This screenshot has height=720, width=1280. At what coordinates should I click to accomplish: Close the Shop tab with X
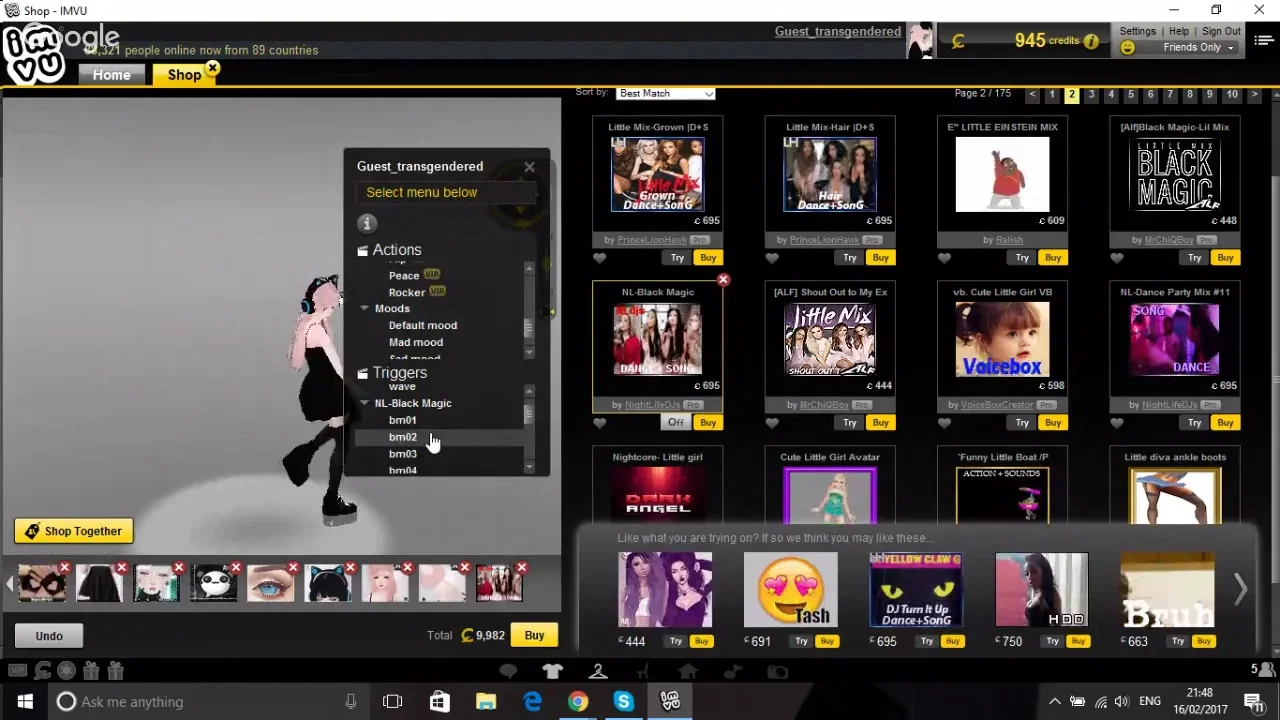point(213,70)
